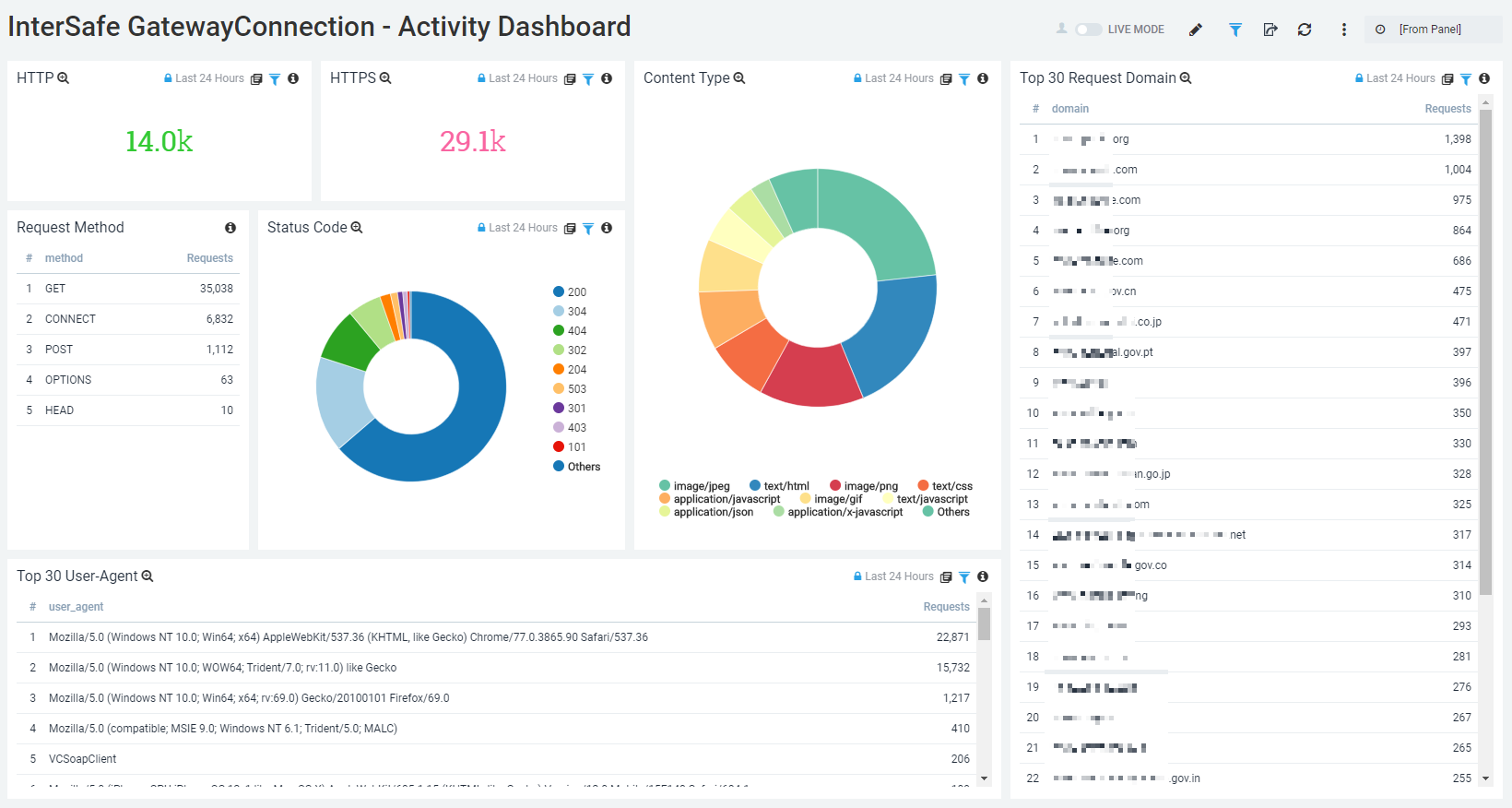Image resolution: width=1512 pixels, height=808 pixels.
Task: Click the dashboard share icon
Action: pos(1270,30)
